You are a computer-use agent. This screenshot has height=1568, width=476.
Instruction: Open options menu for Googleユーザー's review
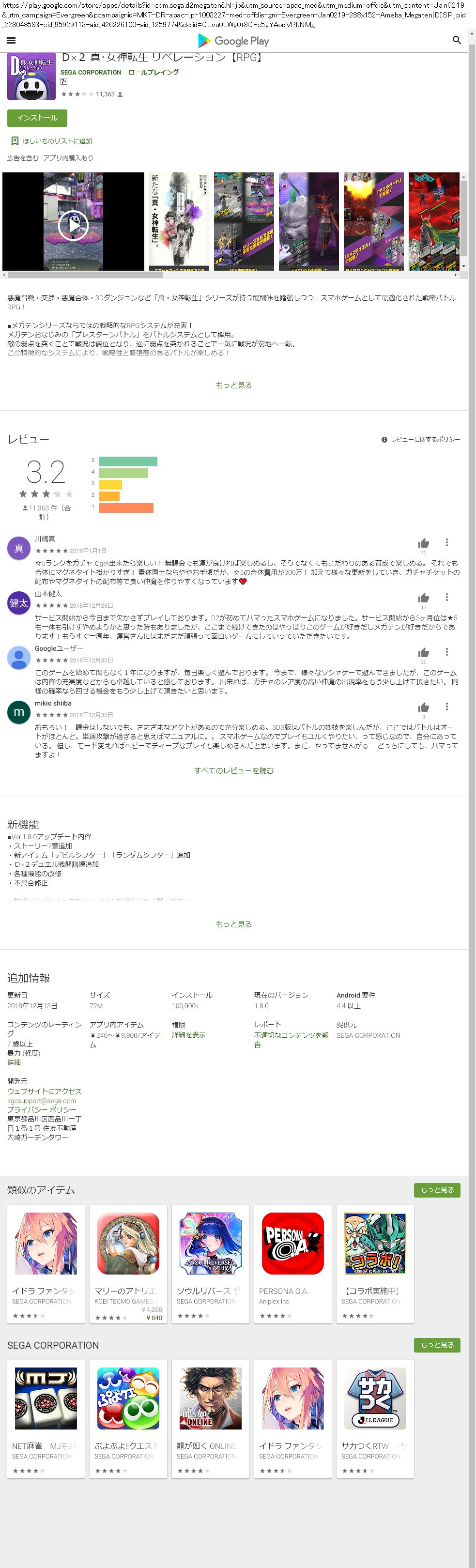point(447,652)
